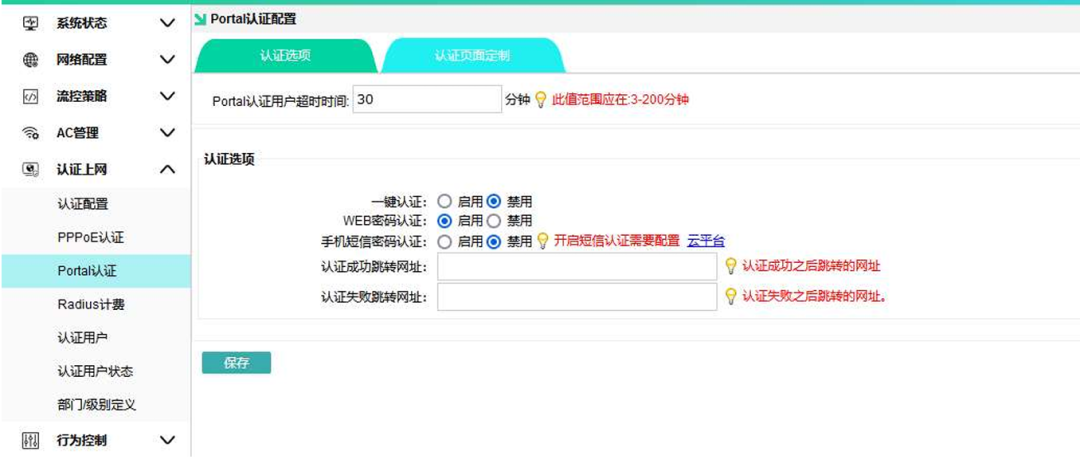Click the 认证上网 screen icon
Viewport: 1080px width, 471px height.
tap(30, 169)
